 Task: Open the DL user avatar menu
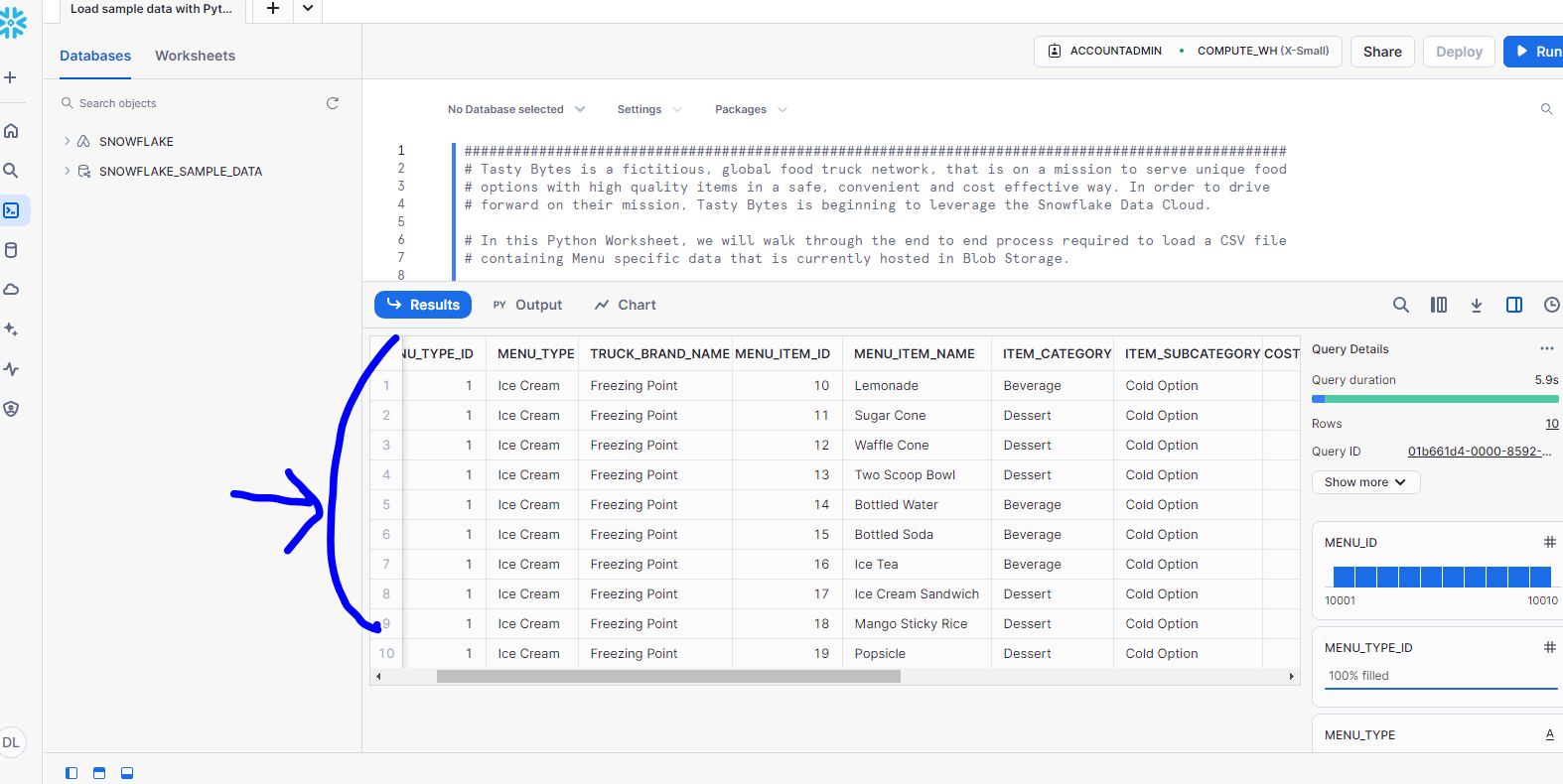pyautogui.click(x=11, y=742)
